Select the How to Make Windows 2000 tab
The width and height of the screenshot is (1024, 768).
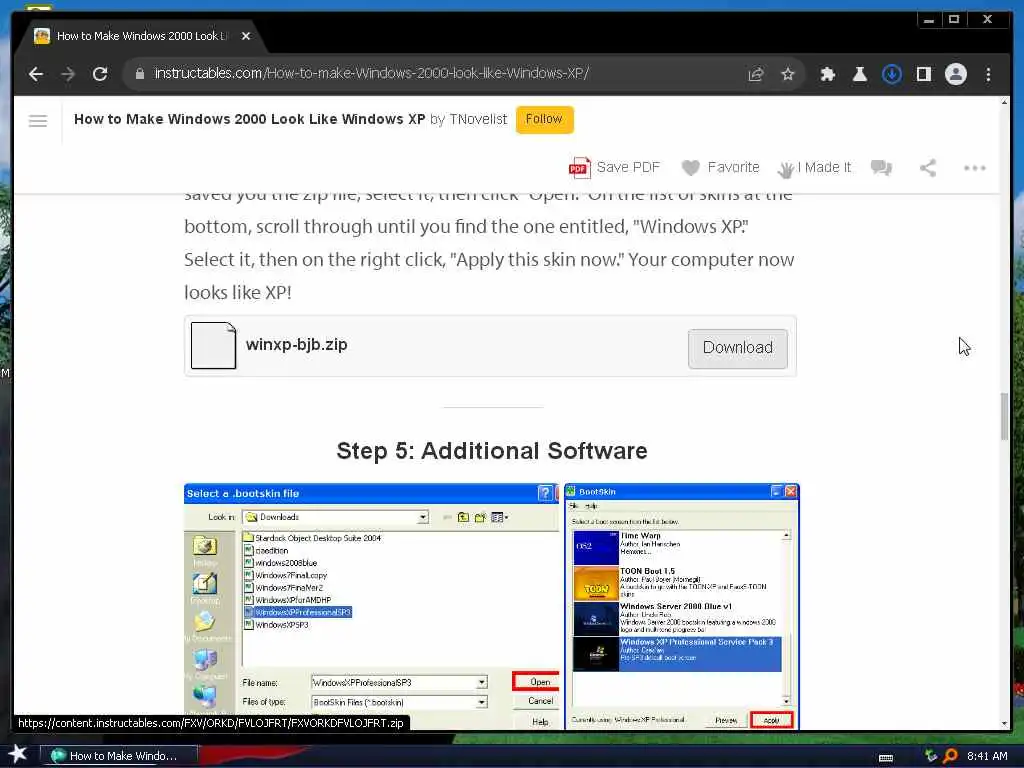[140, 36]
